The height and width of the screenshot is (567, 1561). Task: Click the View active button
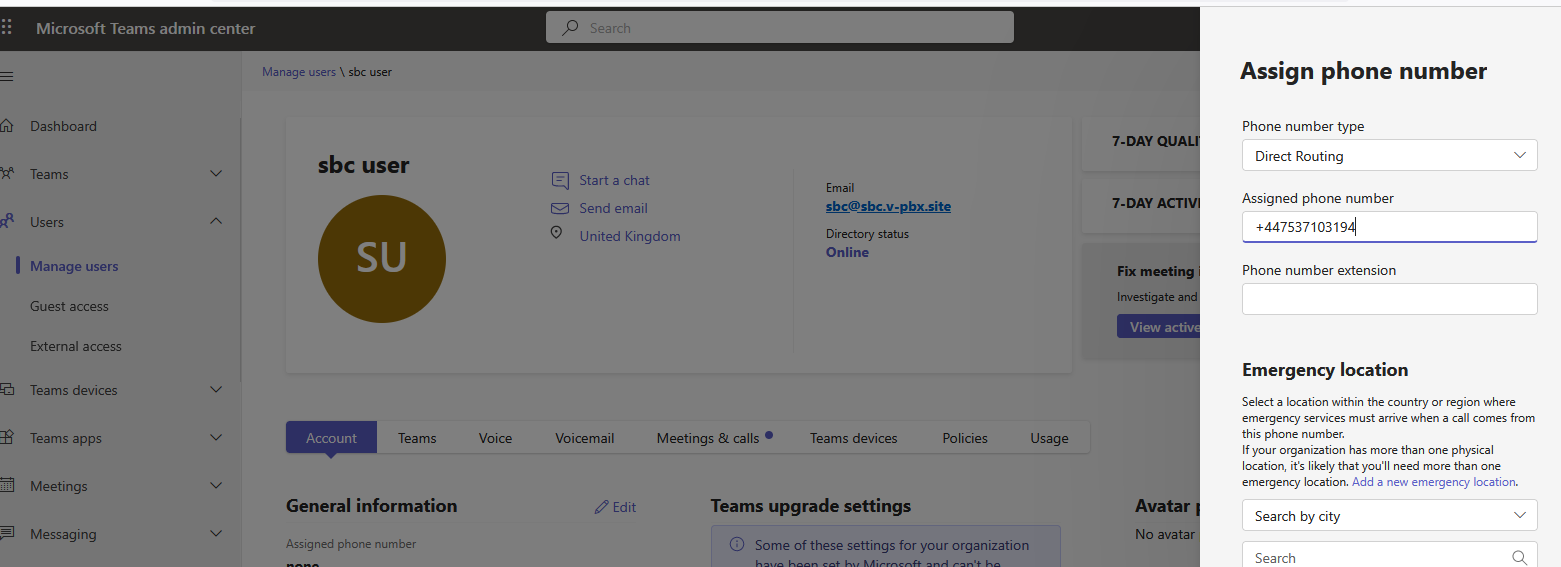point(1158,327)
